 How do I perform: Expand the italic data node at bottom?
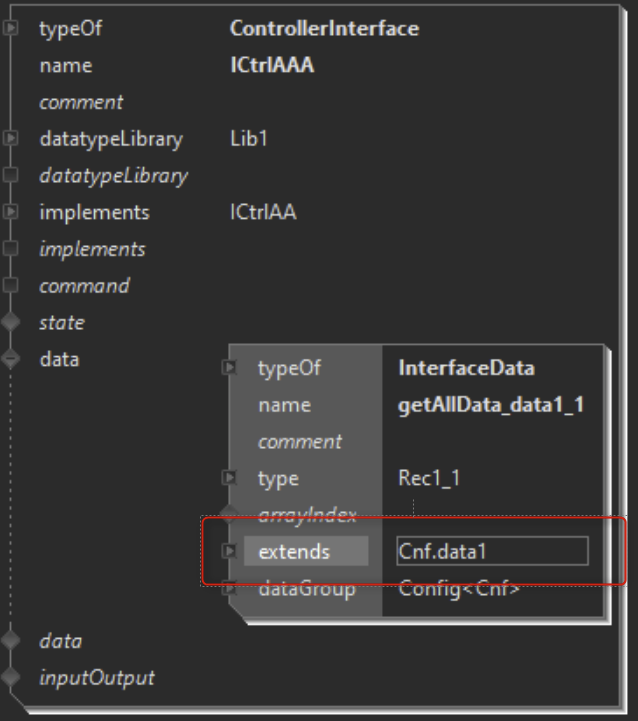[11, 640]
